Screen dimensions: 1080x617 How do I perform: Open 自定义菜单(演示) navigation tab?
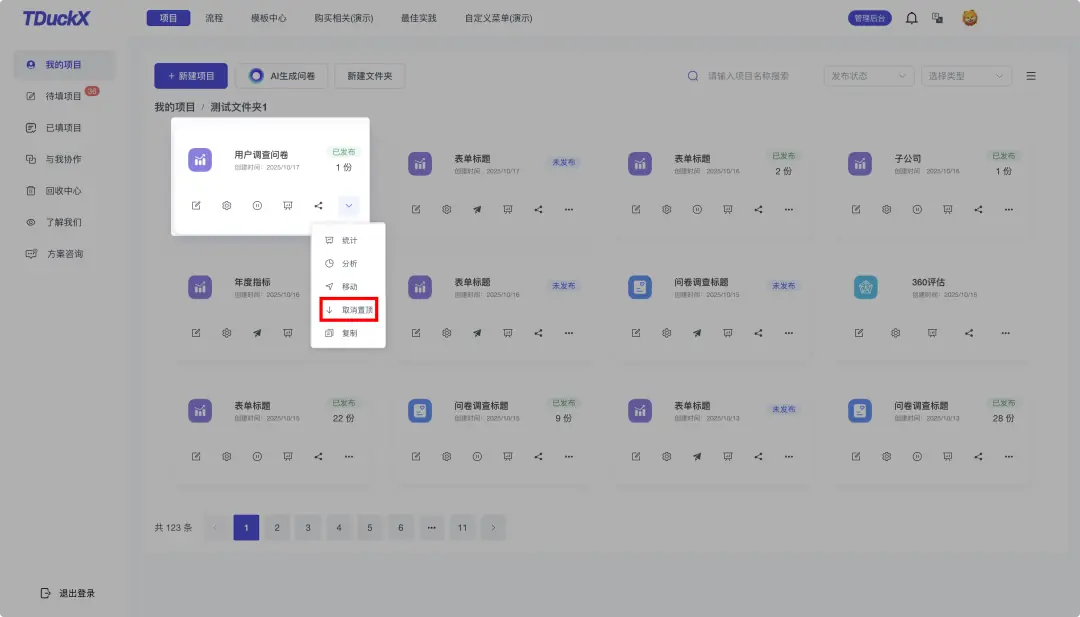pos(498,18)
